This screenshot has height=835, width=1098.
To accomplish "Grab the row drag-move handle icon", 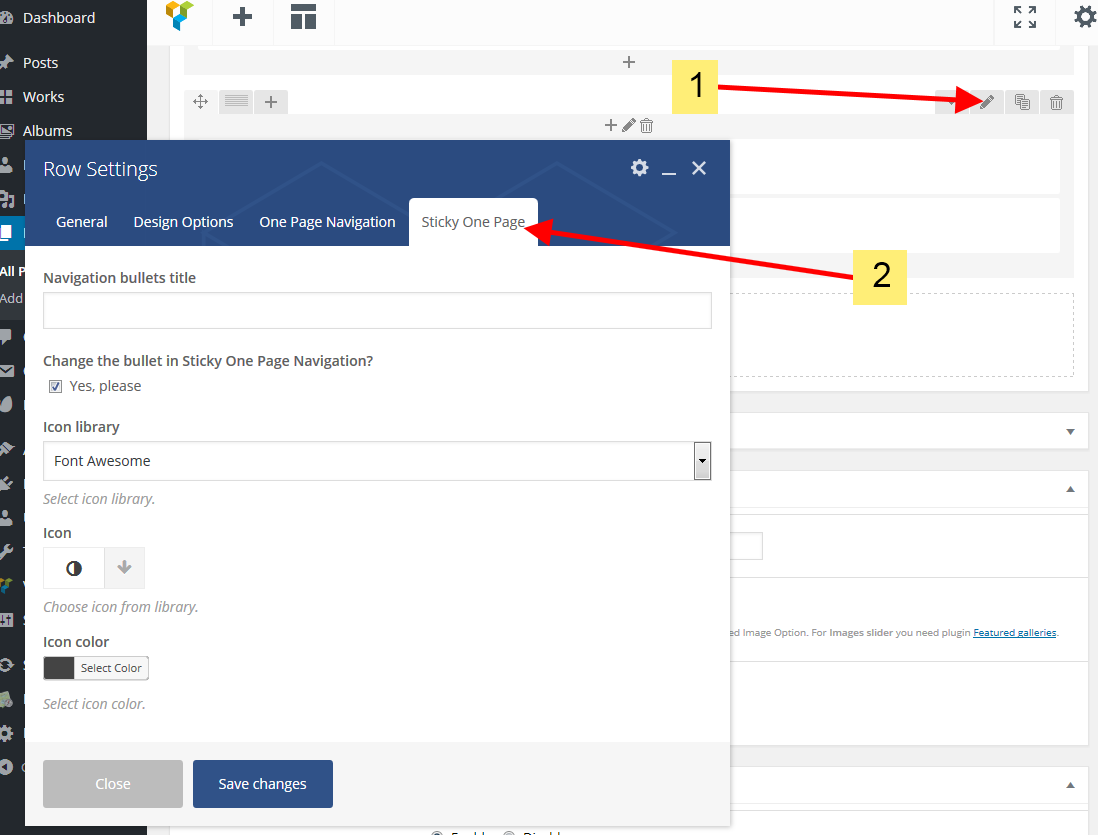I will pyautogui.click(x=200, y=101).
